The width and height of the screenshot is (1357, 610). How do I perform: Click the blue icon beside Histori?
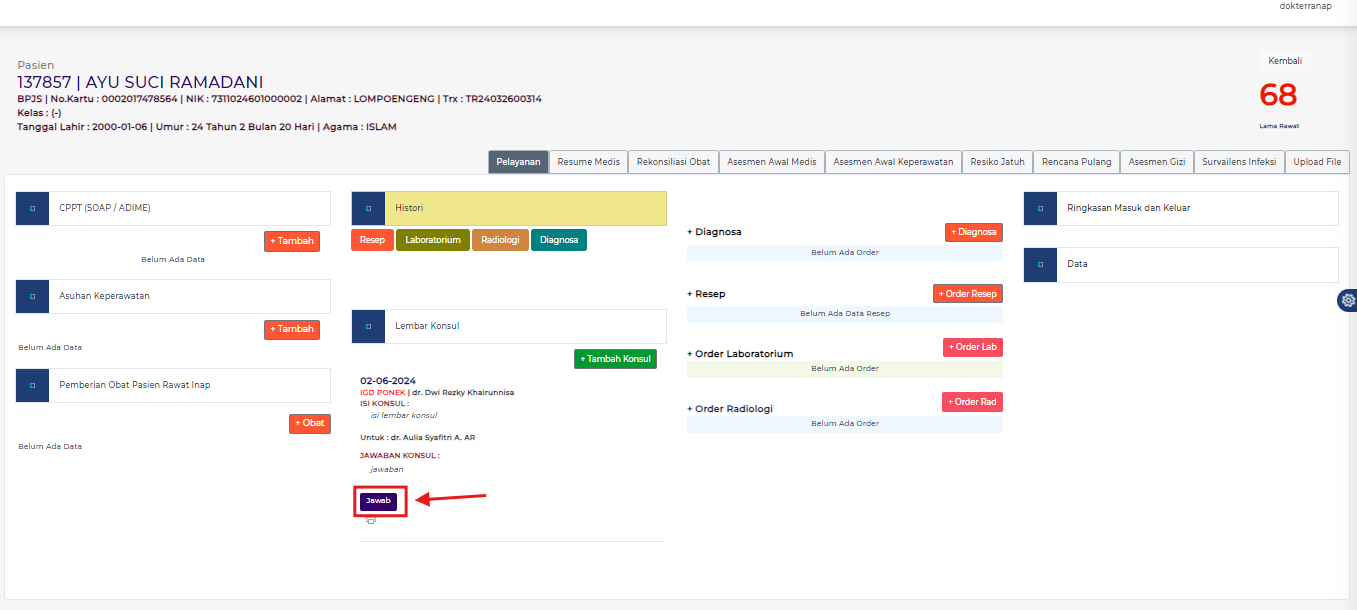[368, 208]
